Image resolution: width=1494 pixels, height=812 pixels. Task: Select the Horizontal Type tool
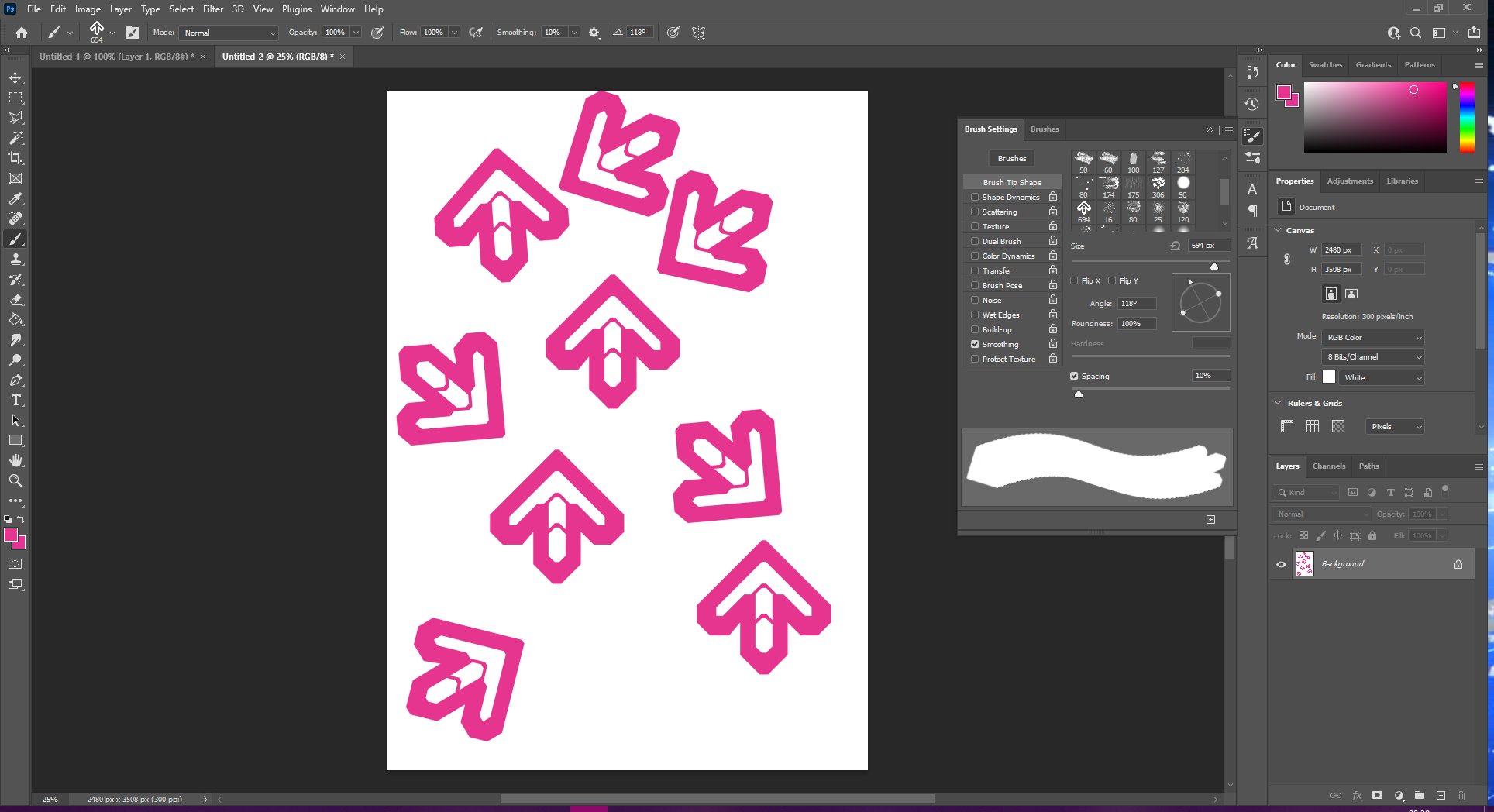coord(15,400)
